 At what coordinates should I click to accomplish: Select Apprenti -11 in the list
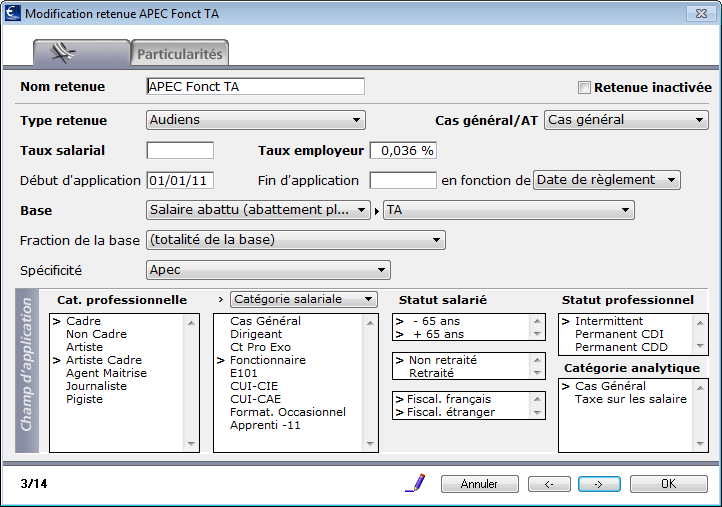point(265,425)
